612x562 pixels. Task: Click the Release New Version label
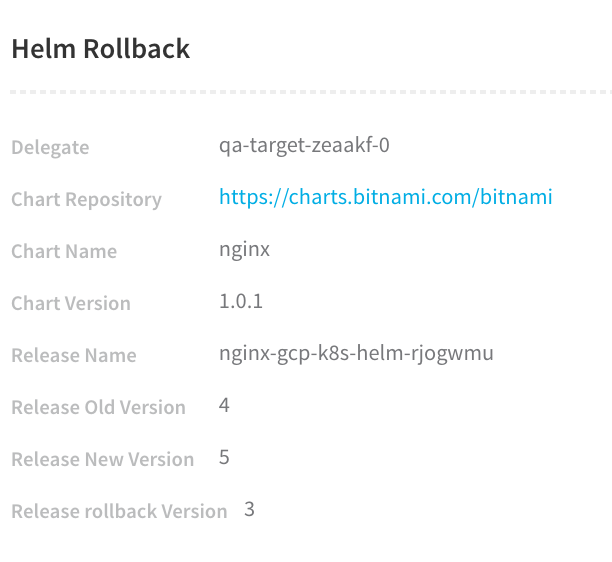[x=103, y=459]
